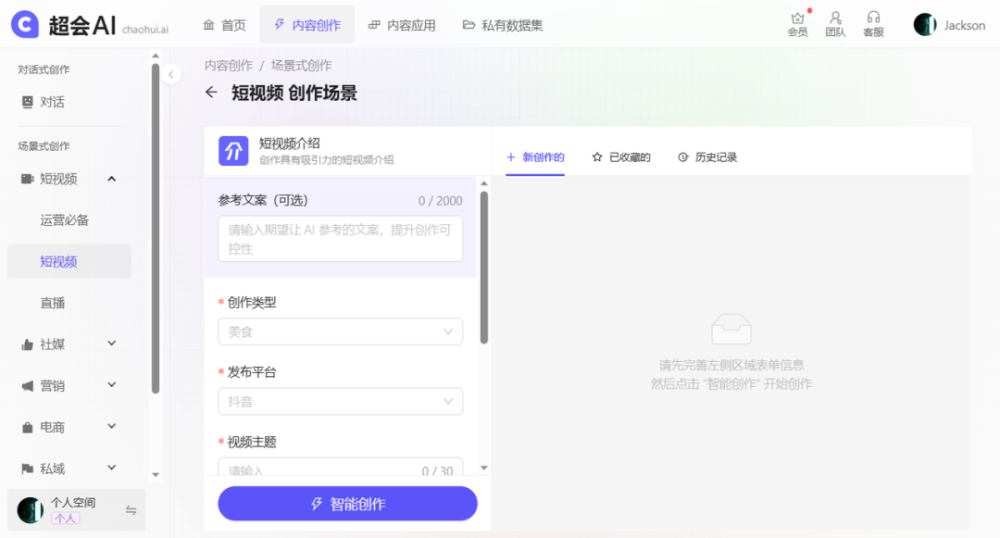Viewport: 1000px width, 538px height.
Task: Go to 首页 in the top navigation
Action: click(224, 25)
